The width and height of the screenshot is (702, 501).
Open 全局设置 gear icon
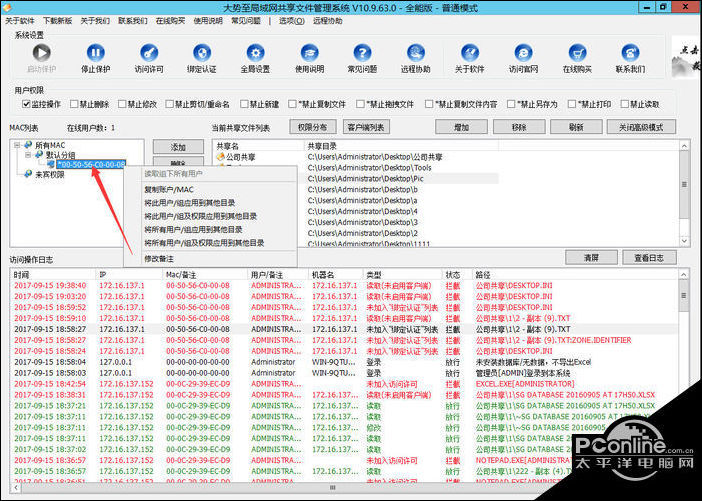255,53
